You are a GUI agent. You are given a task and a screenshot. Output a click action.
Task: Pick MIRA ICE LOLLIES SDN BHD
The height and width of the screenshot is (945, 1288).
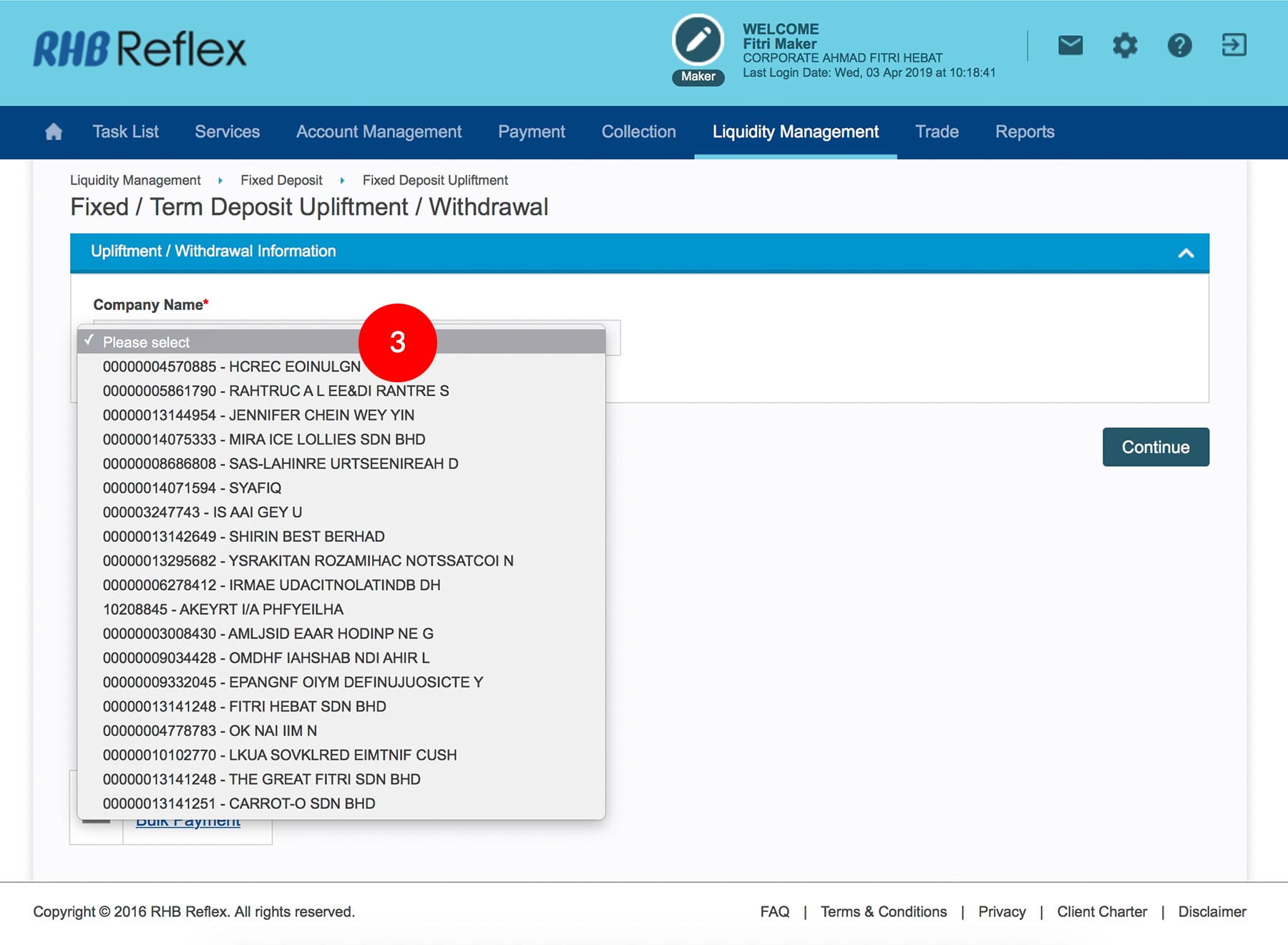pos(263,440)
